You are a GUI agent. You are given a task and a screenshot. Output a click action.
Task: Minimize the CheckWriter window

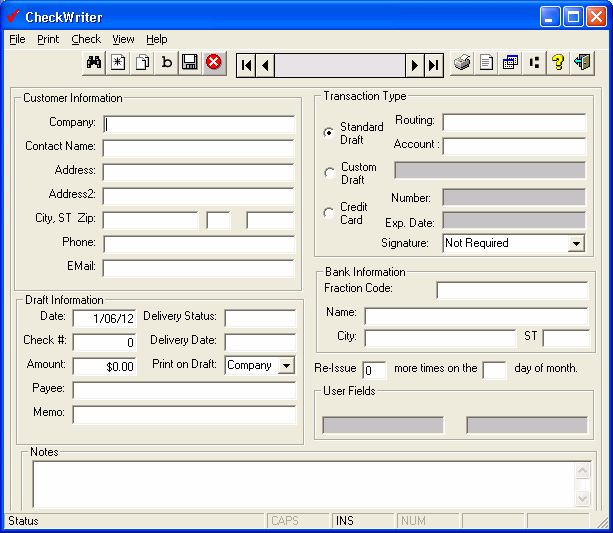550,16
